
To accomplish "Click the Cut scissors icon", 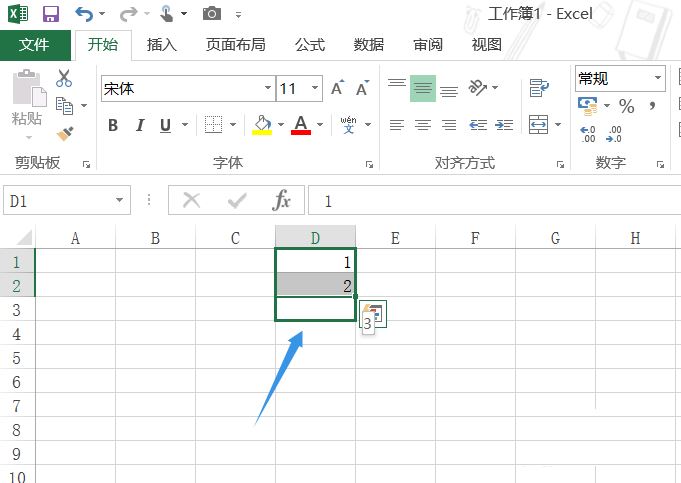I will (64, 78).
